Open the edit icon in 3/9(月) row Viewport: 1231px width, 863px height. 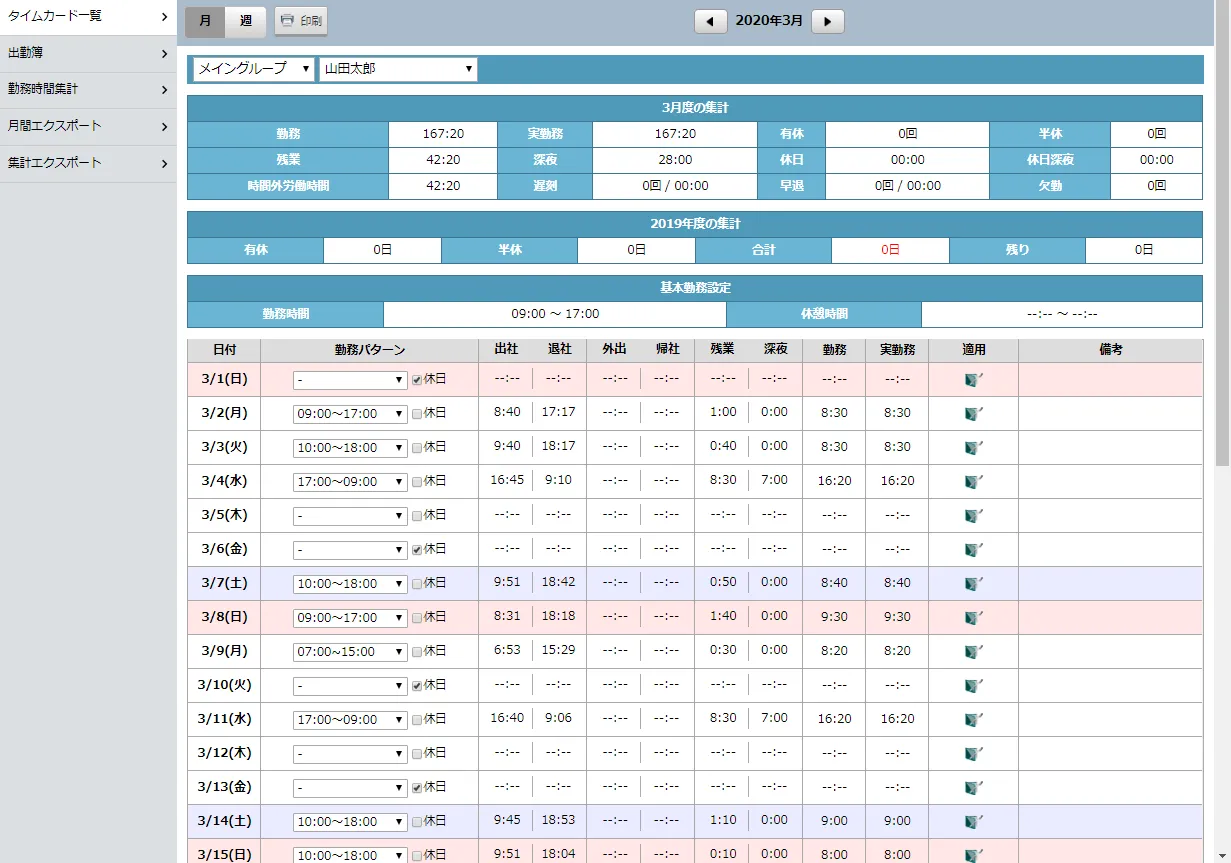[972, 651]
